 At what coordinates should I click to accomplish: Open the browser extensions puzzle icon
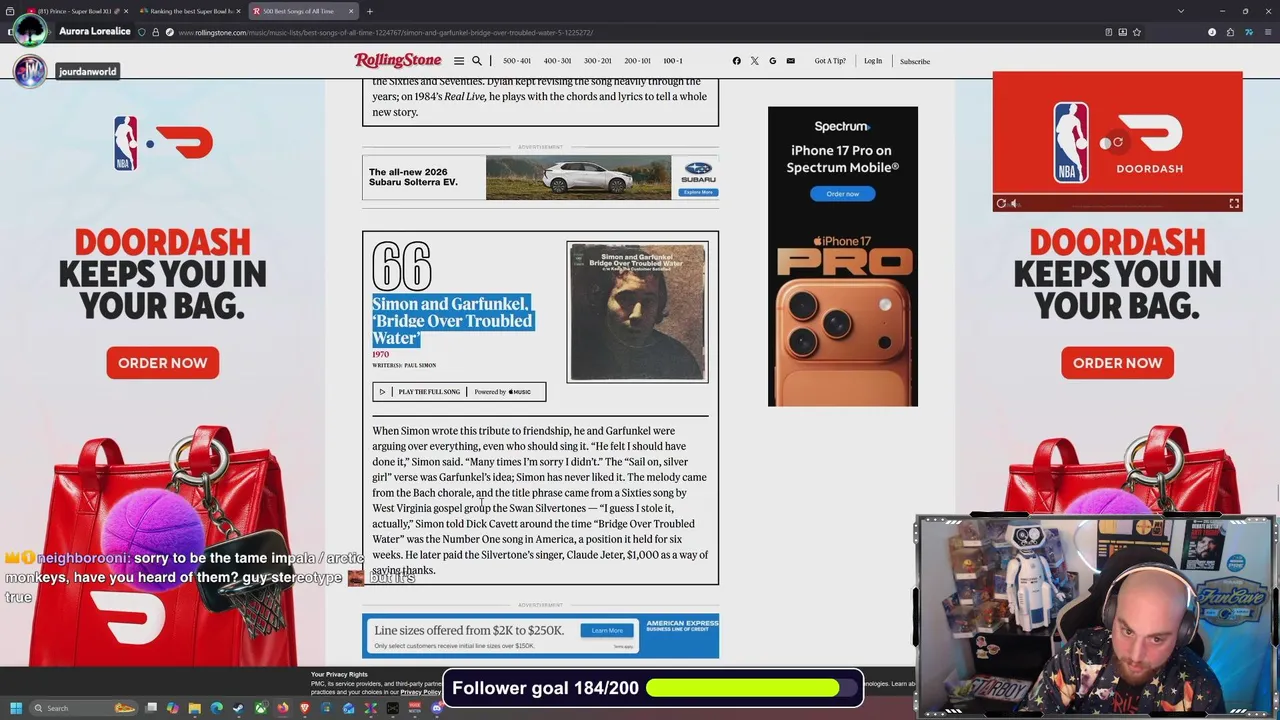[1230, 32]
